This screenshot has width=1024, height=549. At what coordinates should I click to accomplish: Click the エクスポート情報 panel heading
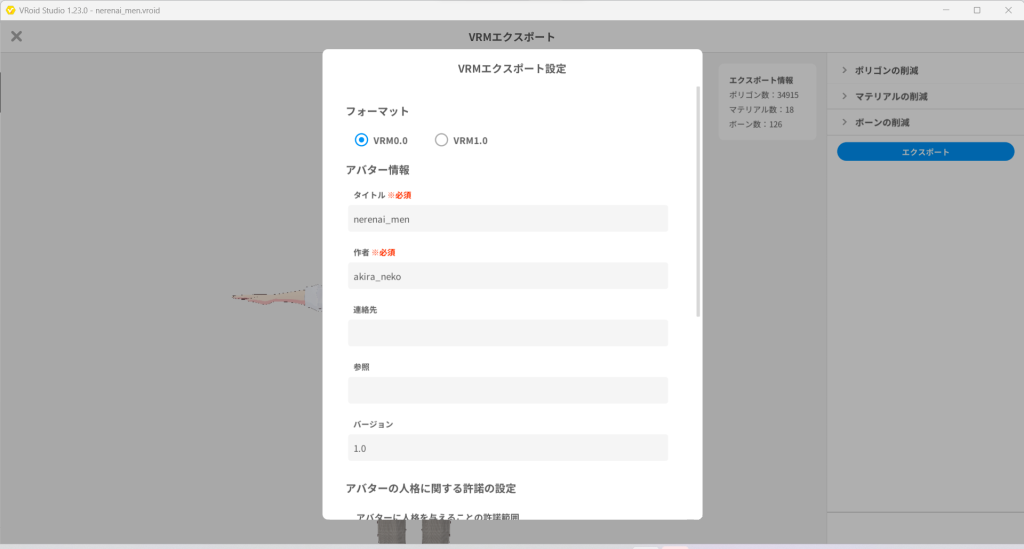click(x=761, y=80)
